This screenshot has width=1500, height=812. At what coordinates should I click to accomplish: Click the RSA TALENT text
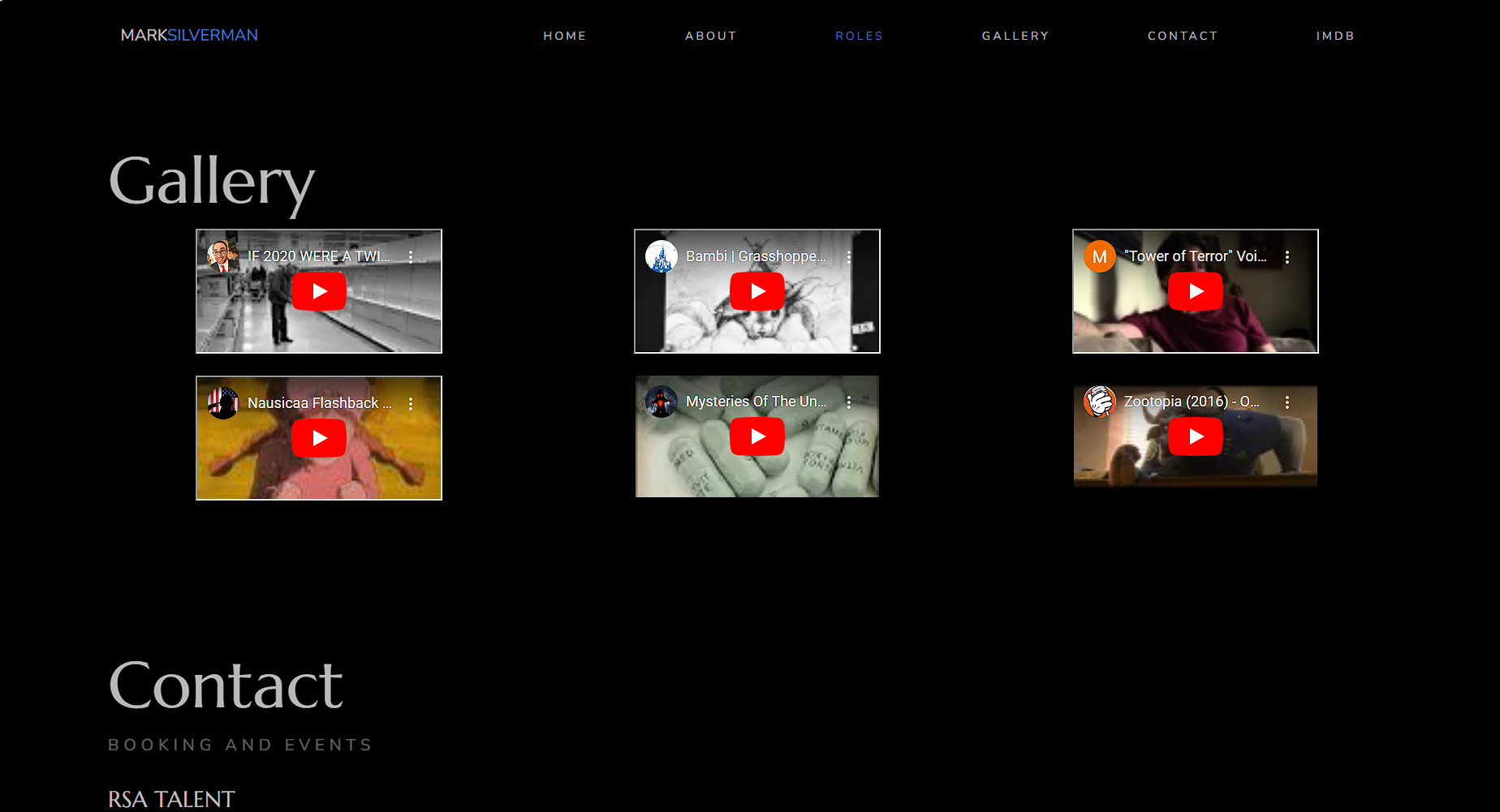[x=171, y=799]
